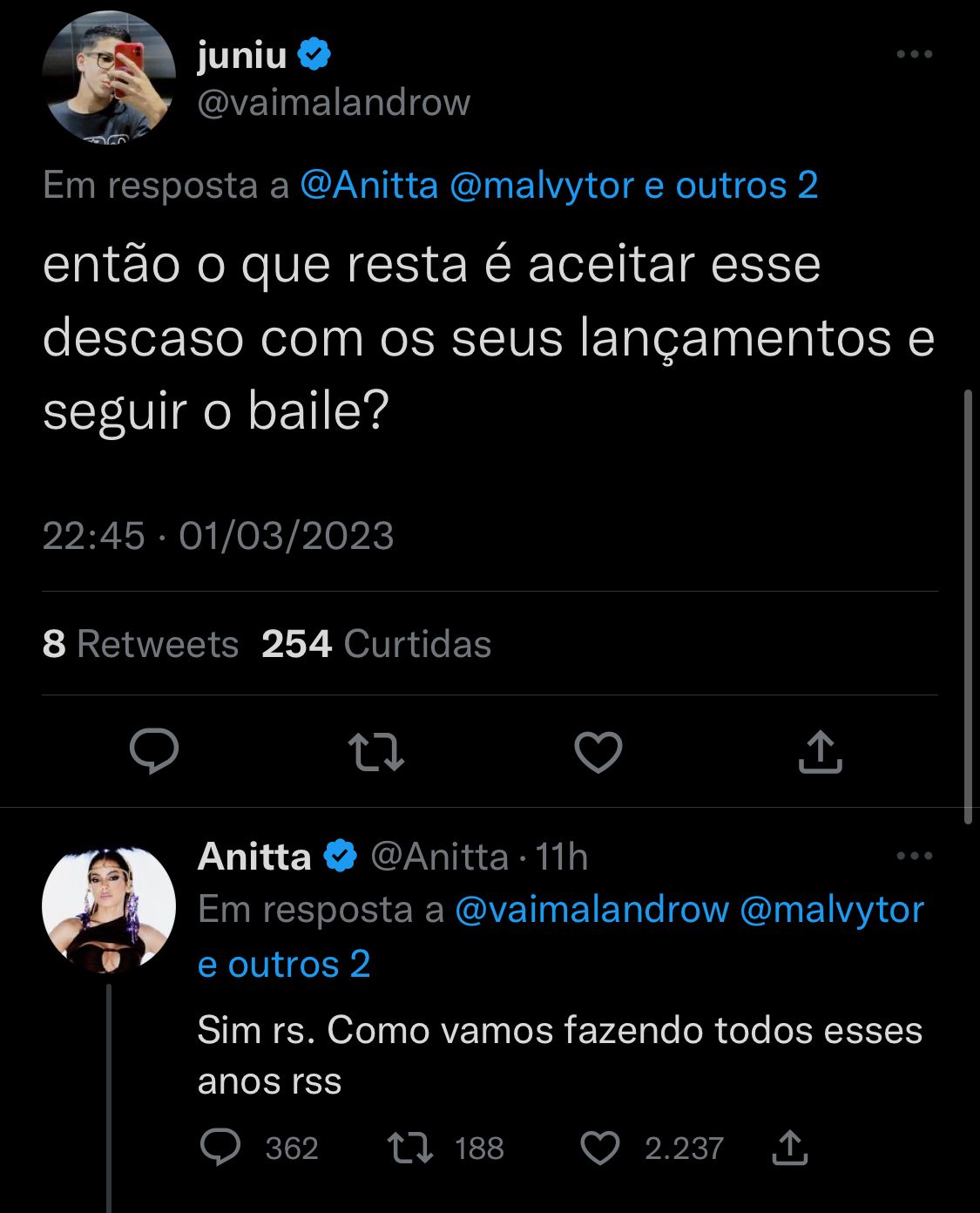Reply to juniu's tweet with comment icon
The height and width of the screenshot is (1213, 980).
click(x=154, y=752)
